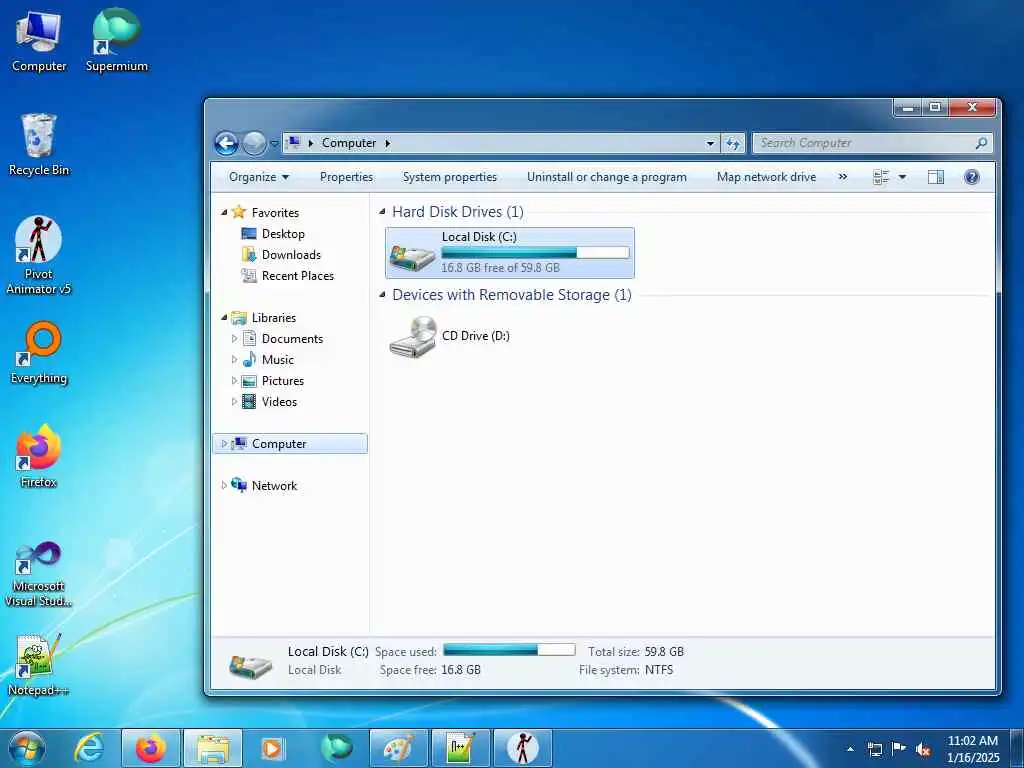Select the Microsoft Visual Studio desktop shortcut
This screenshot has width=1024, height=768.
pyautogui.click(x=39, y=575)
